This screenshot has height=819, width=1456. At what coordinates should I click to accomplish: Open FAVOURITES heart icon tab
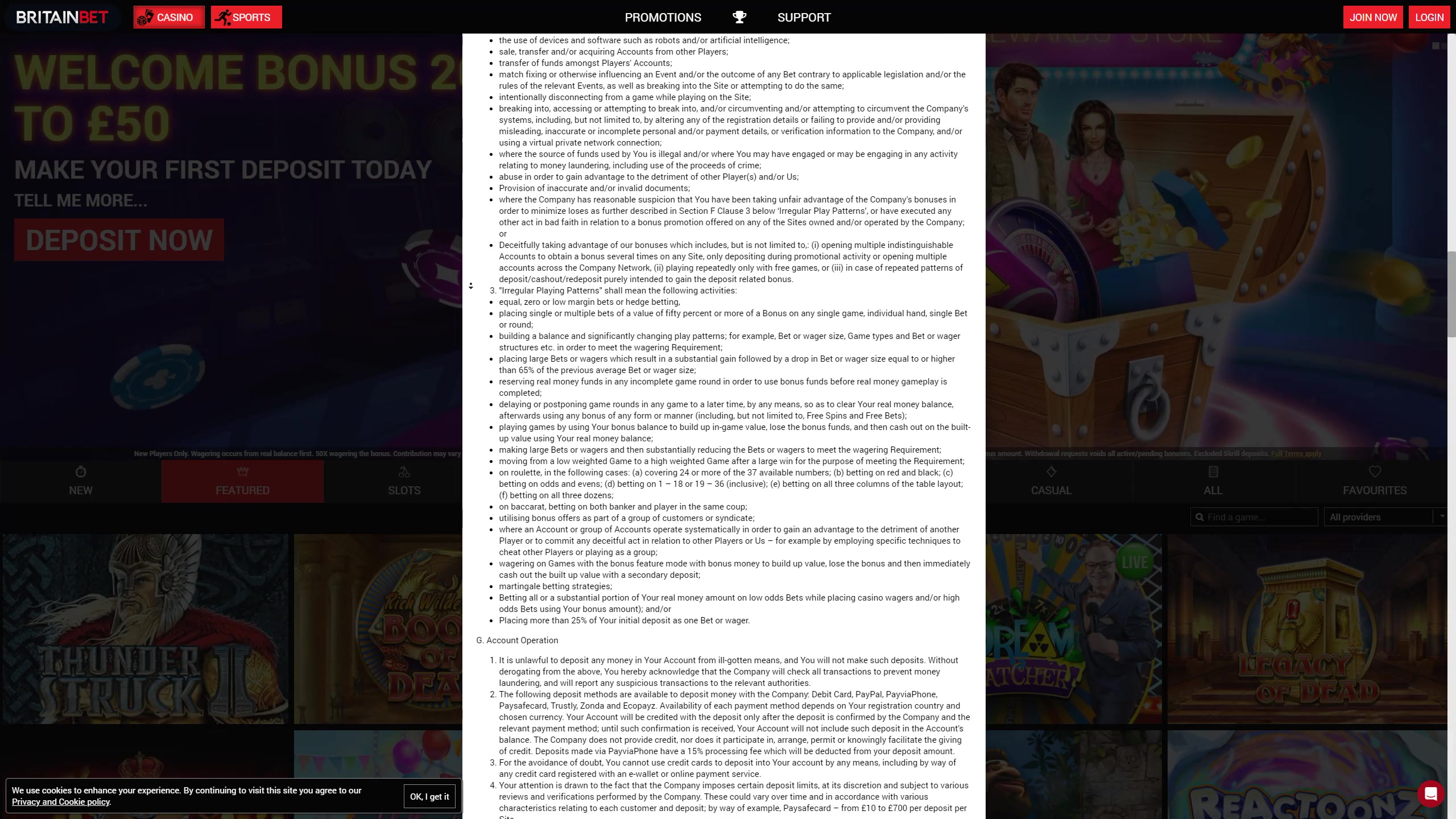(1375, 472)
